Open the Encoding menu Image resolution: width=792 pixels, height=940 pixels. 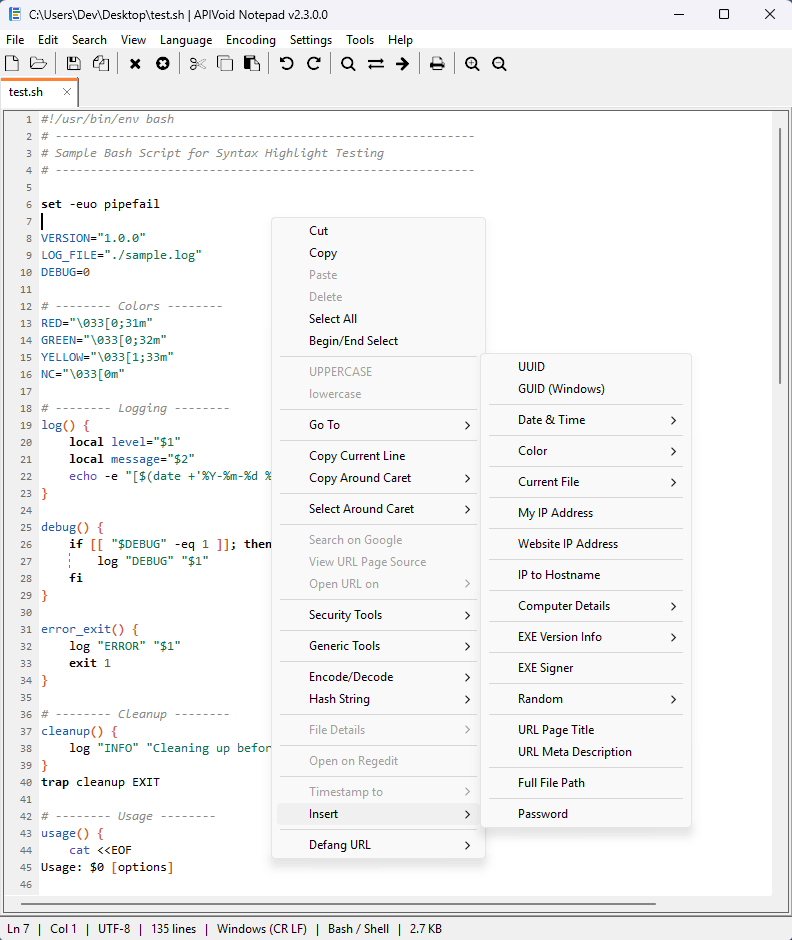click(x=251, y=40)
